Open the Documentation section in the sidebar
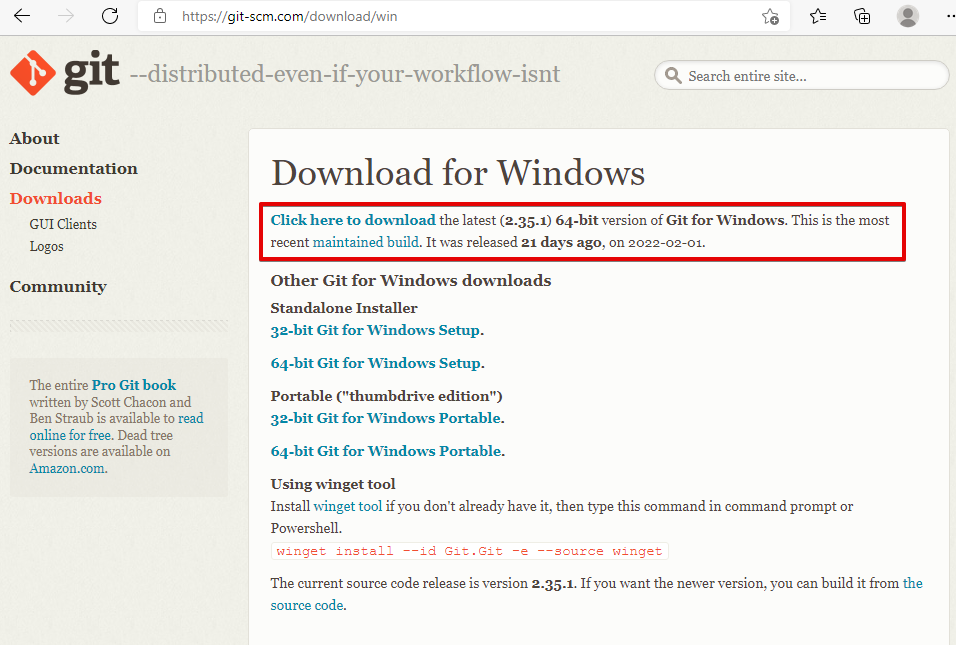 (74, 169)
